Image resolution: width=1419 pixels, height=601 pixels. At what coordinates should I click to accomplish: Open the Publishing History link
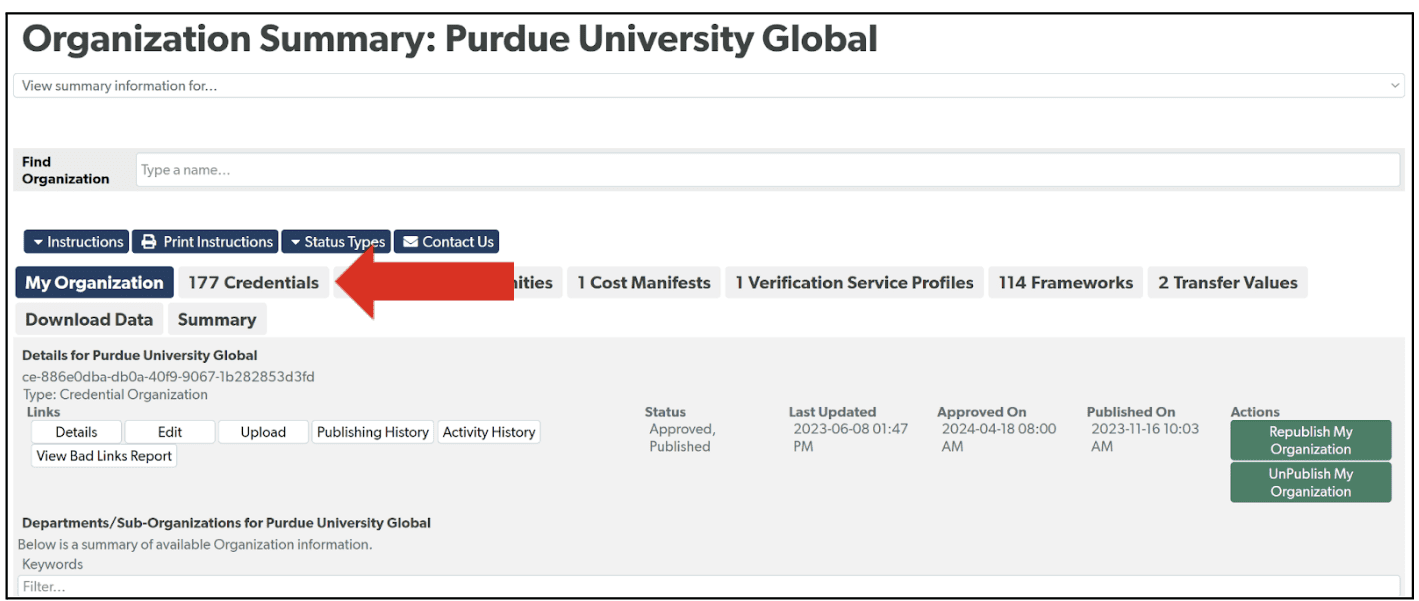372,432
